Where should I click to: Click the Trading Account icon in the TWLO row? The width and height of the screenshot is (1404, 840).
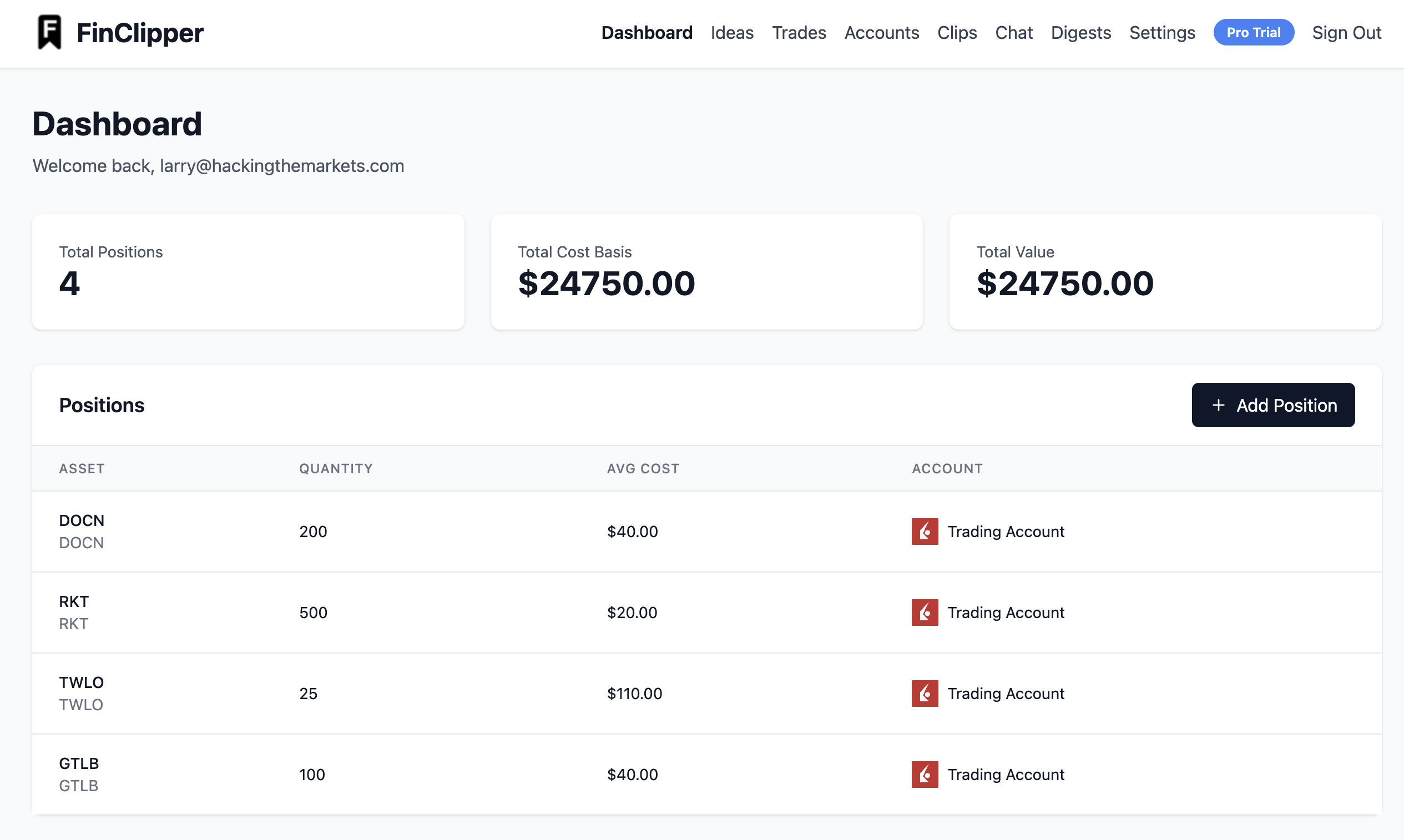tap(925, 694)
